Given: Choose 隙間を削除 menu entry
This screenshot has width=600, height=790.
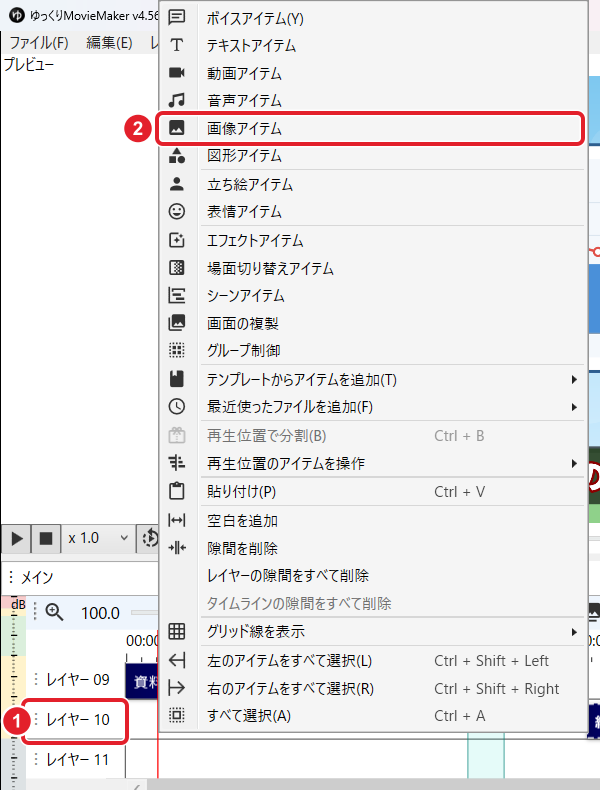Looking at the screenshot, I should [x=372, y=548].
